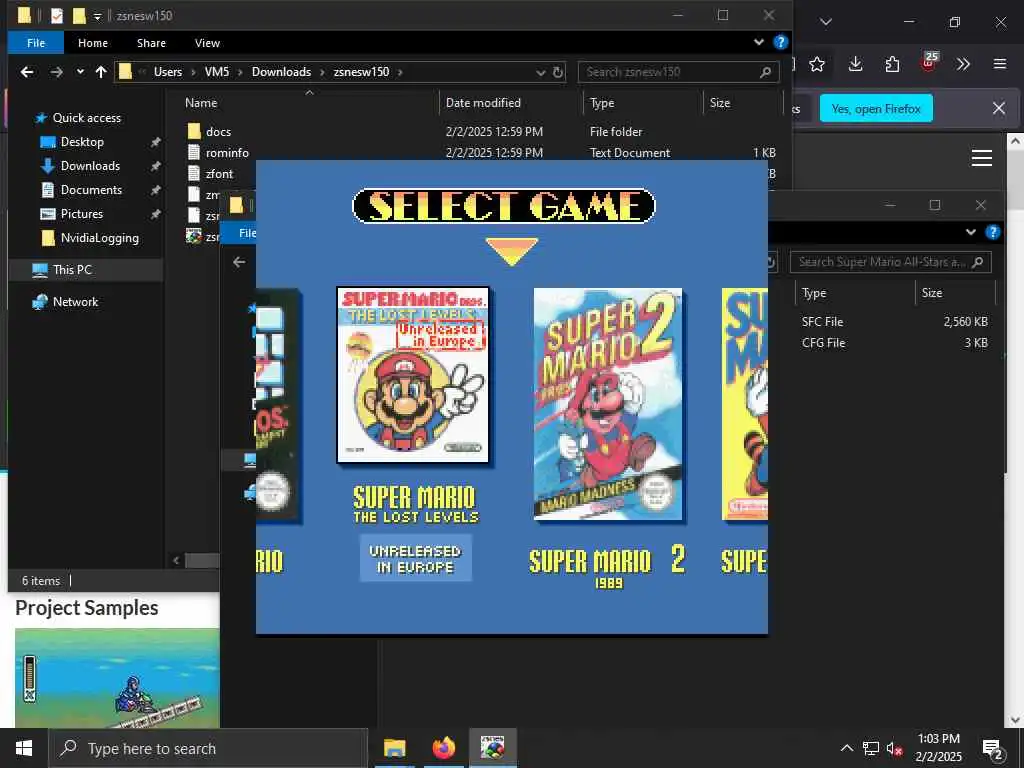Show more Firefox toolbar tools
Image resolution: width=1024 pixels, height=768 pixels.
point(963,64)
